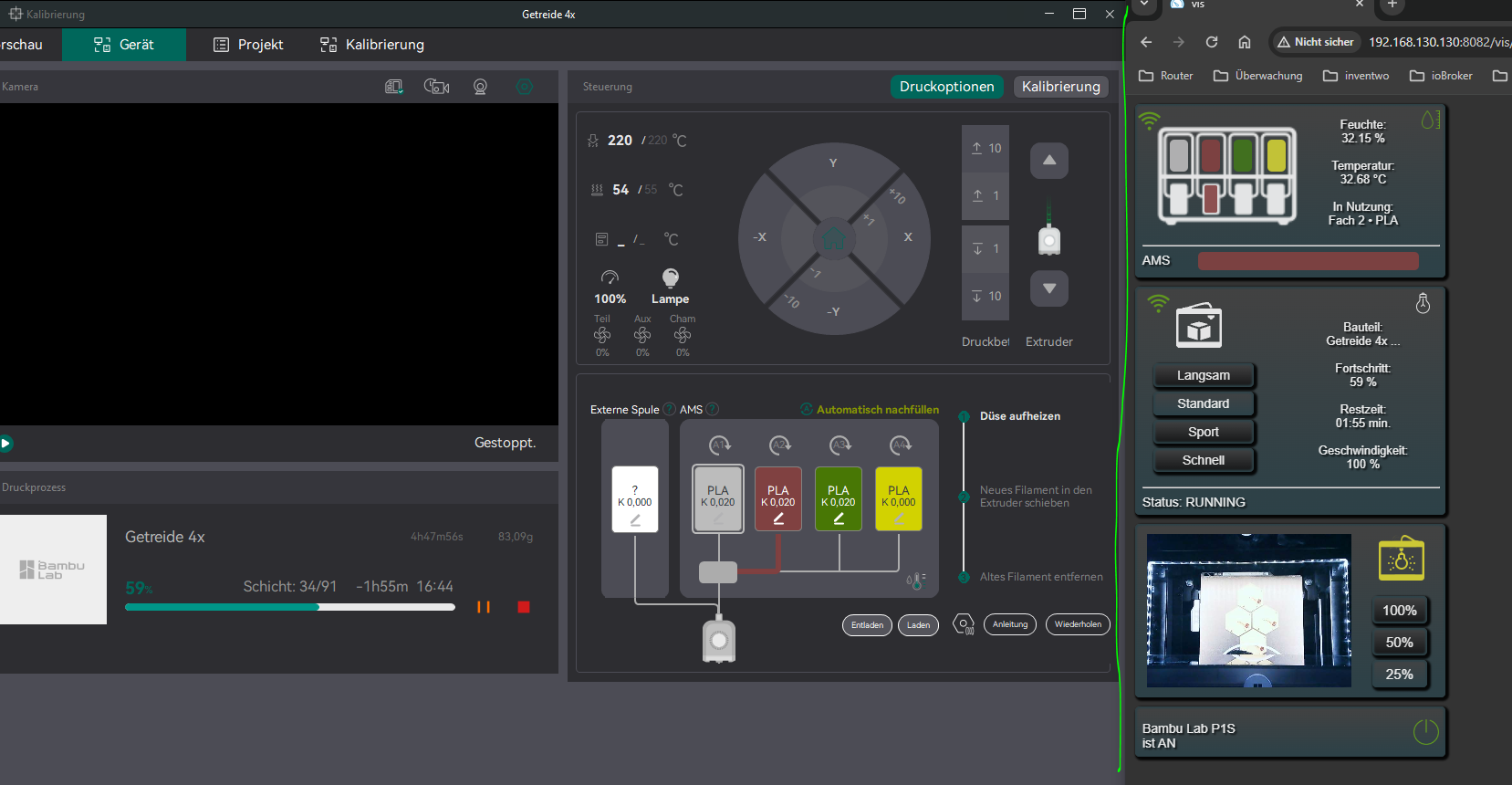1512x785 pixels.
Task: Switch to Projekt tab
Action: click(248, 45)
